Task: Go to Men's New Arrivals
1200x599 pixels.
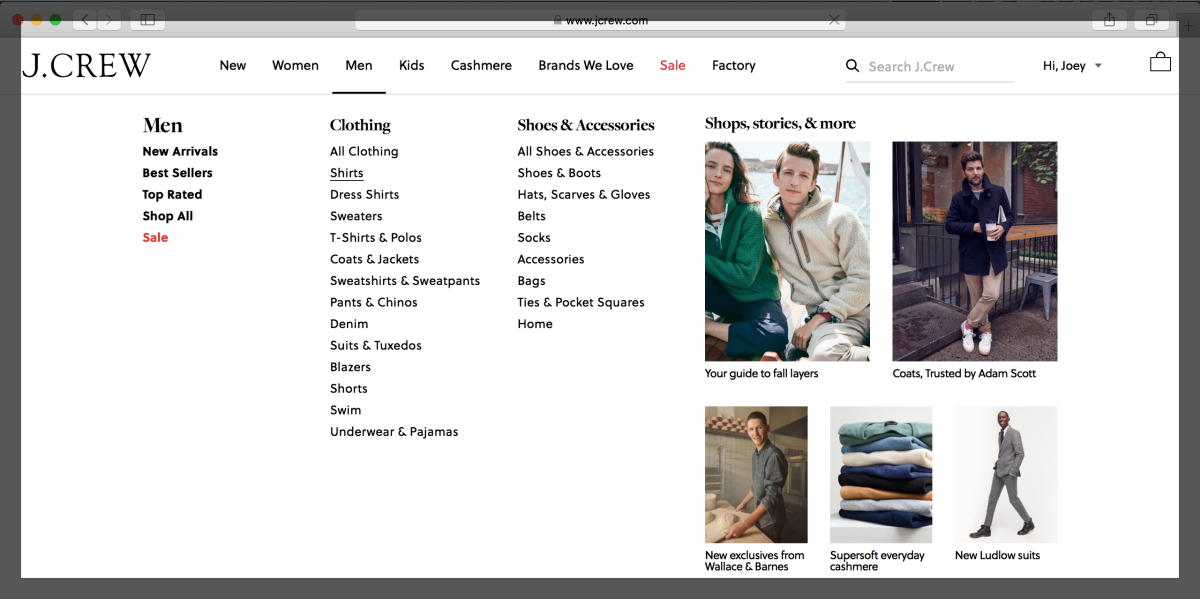Action: point(180,151)
